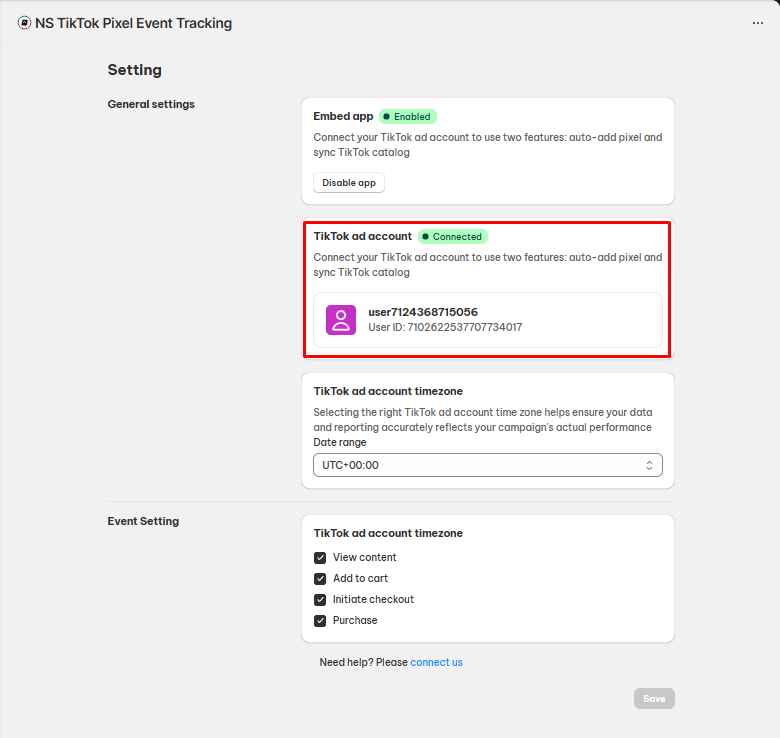
Task: Uncheck the Add to cart checkbox
Action: tap(320, 578)
